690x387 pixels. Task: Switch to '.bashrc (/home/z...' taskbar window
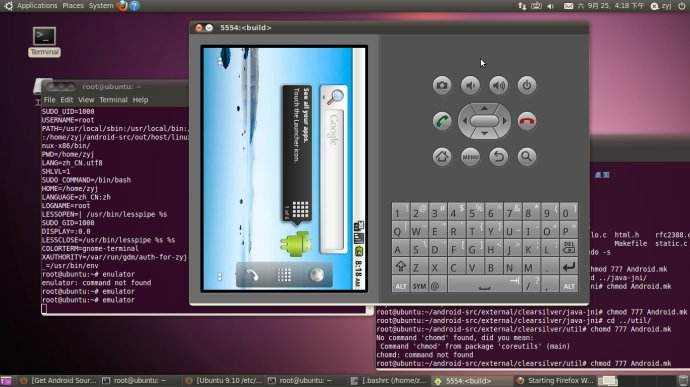coord(388,381)
